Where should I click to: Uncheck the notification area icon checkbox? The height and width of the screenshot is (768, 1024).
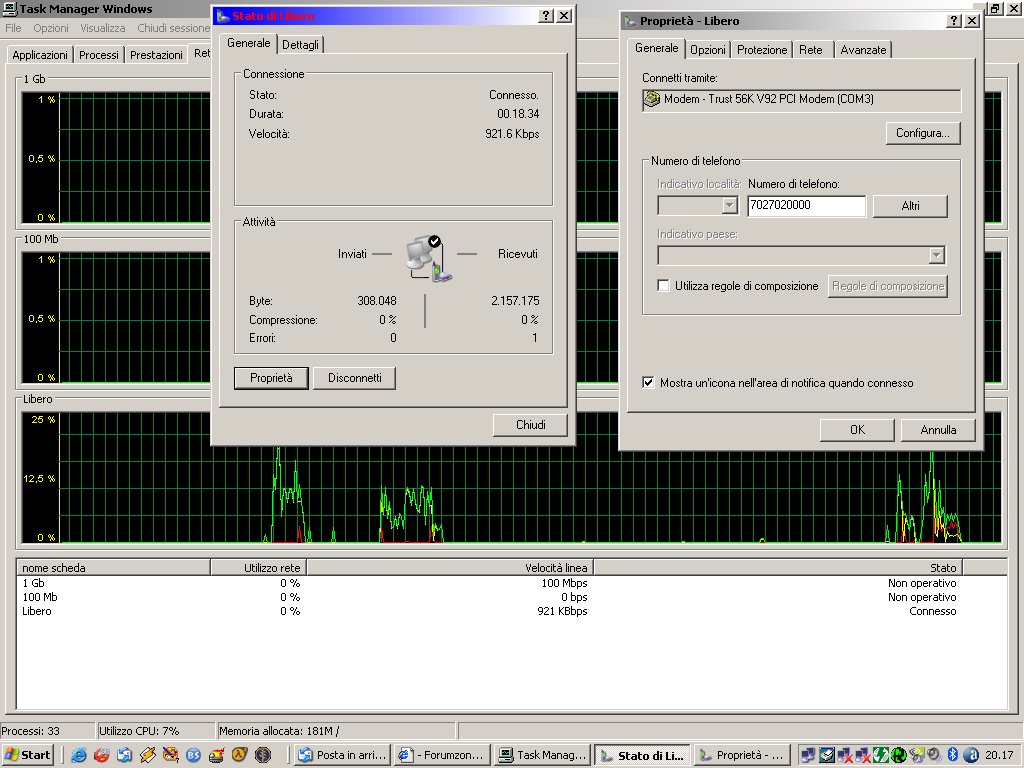(649, 383)
